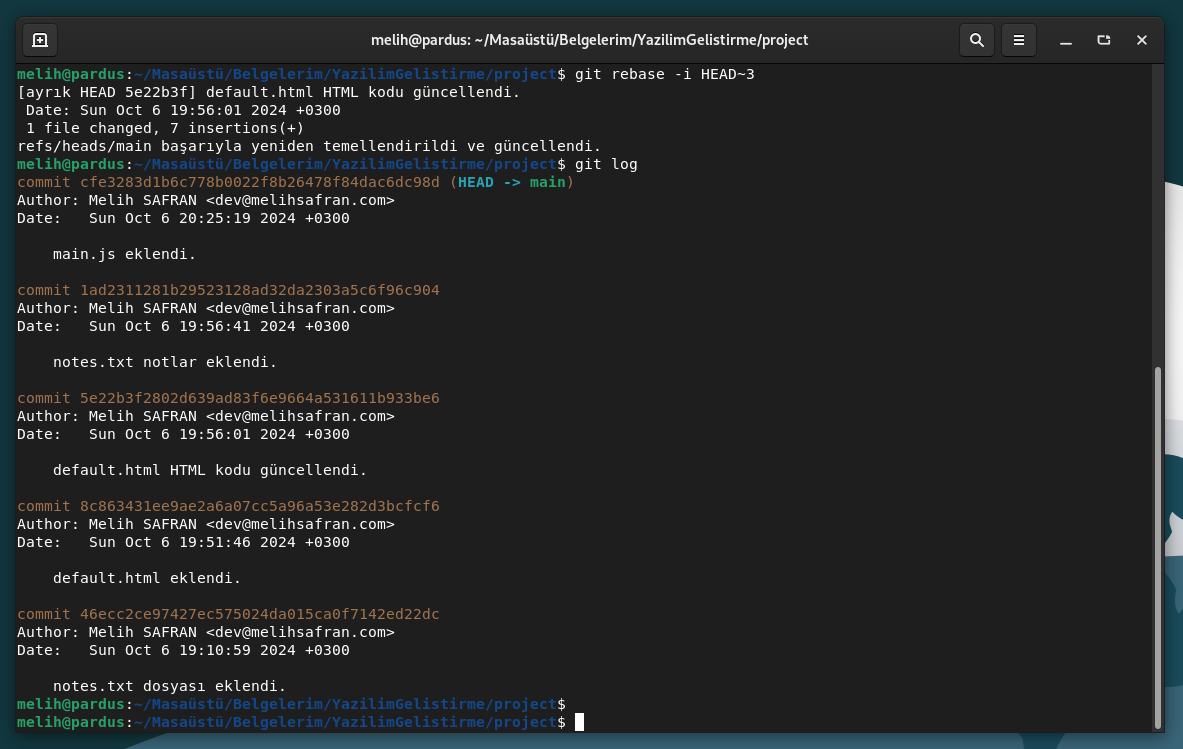Click the 'git rebase -i HEAD~3' command
Image resolution: width=1183 pixels, height=749 pixels.
(x=664, y=74)
